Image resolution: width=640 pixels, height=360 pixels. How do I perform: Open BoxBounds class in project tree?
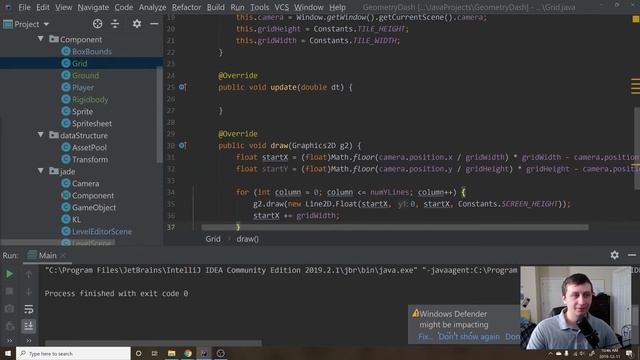click(92, 51)
